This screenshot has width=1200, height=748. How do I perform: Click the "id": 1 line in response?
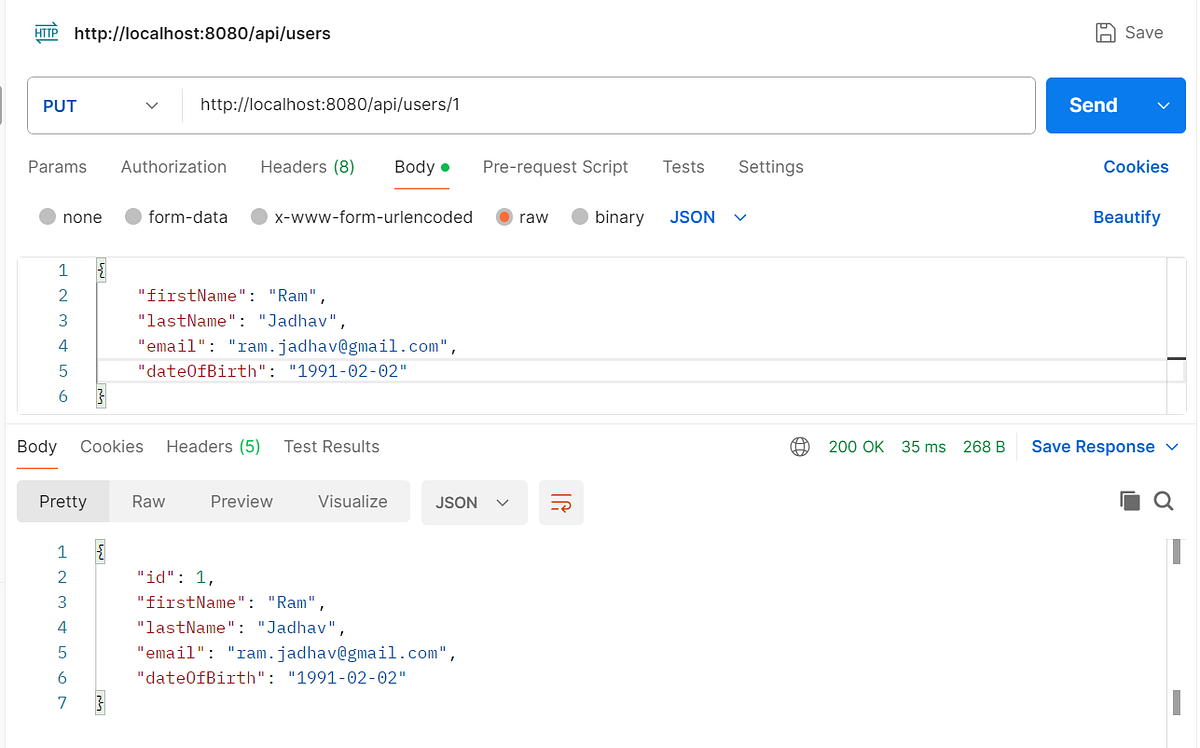coord(176,577)
